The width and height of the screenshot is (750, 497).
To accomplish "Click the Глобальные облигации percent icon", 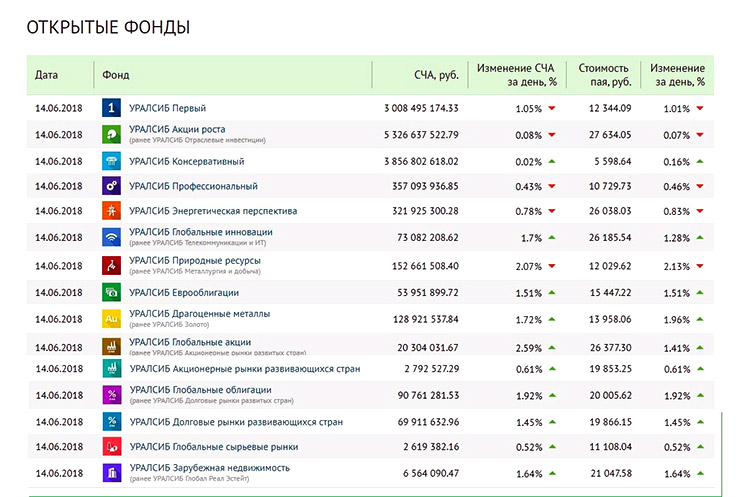I will tap(112, 395).
